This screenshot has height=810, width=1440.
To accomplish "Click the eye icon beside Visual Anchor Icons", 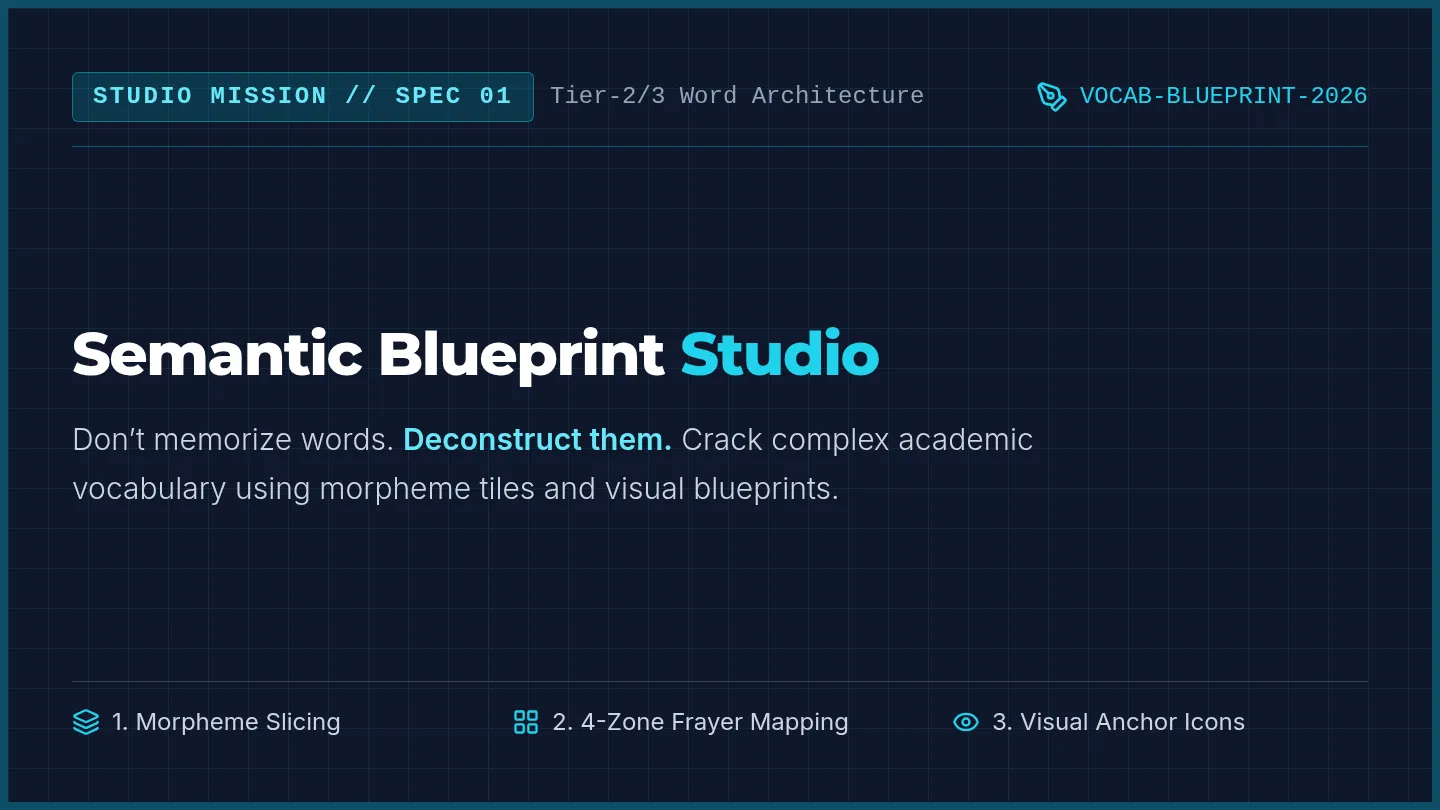I will tap(966, 722).
